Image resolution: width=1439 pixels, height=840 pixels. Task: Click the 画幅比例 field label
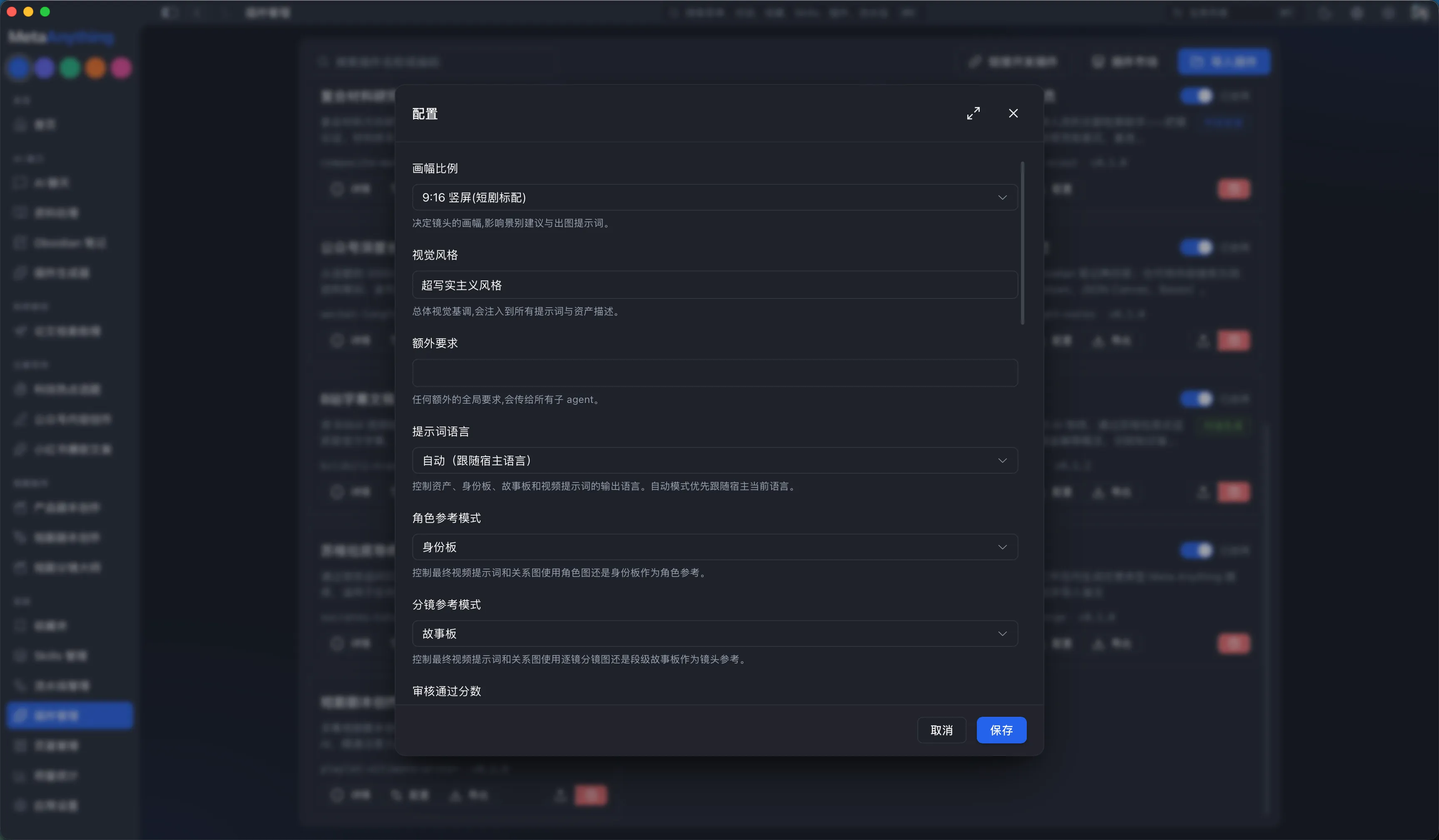click(435, 169)
